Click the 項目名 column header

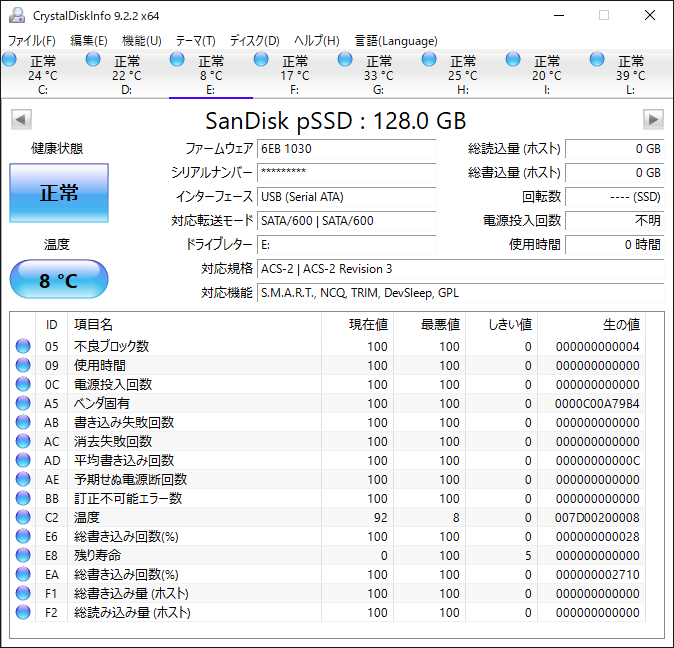[194, 324]
